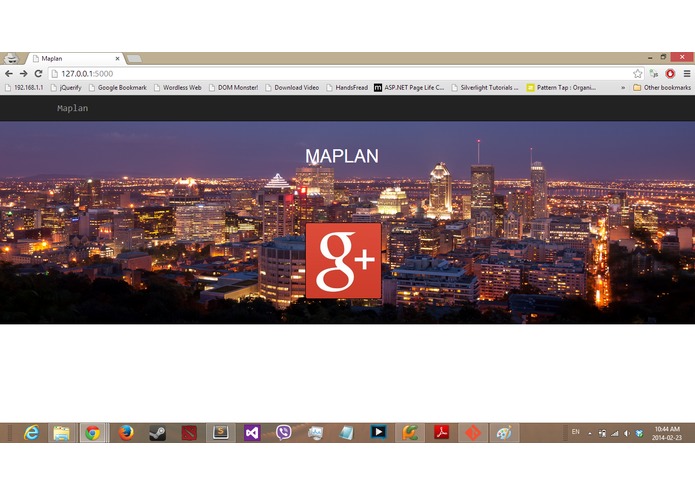The width and height of the screenshot is (695, 494).
Task: Expand hidden bookmarks with the » chevron
Action: click(x=623, y=88)
